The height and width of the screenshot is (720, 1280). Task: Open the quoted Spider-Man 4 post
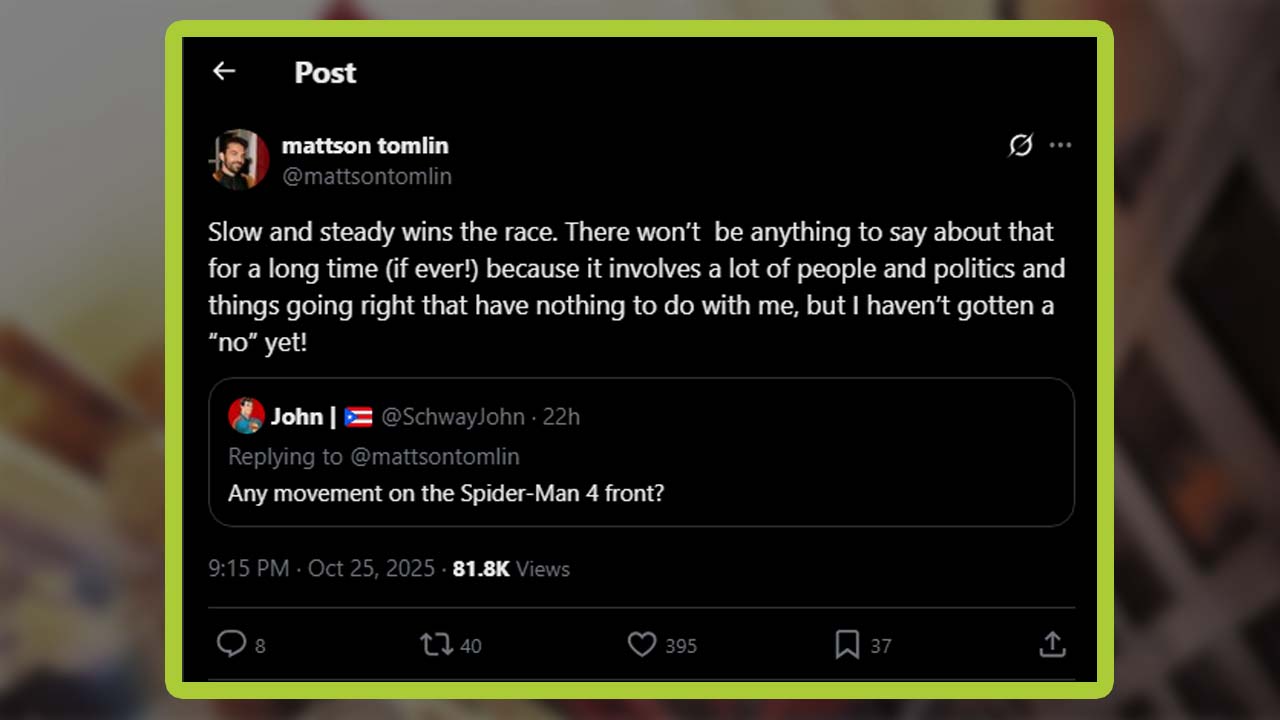(640, 493)
